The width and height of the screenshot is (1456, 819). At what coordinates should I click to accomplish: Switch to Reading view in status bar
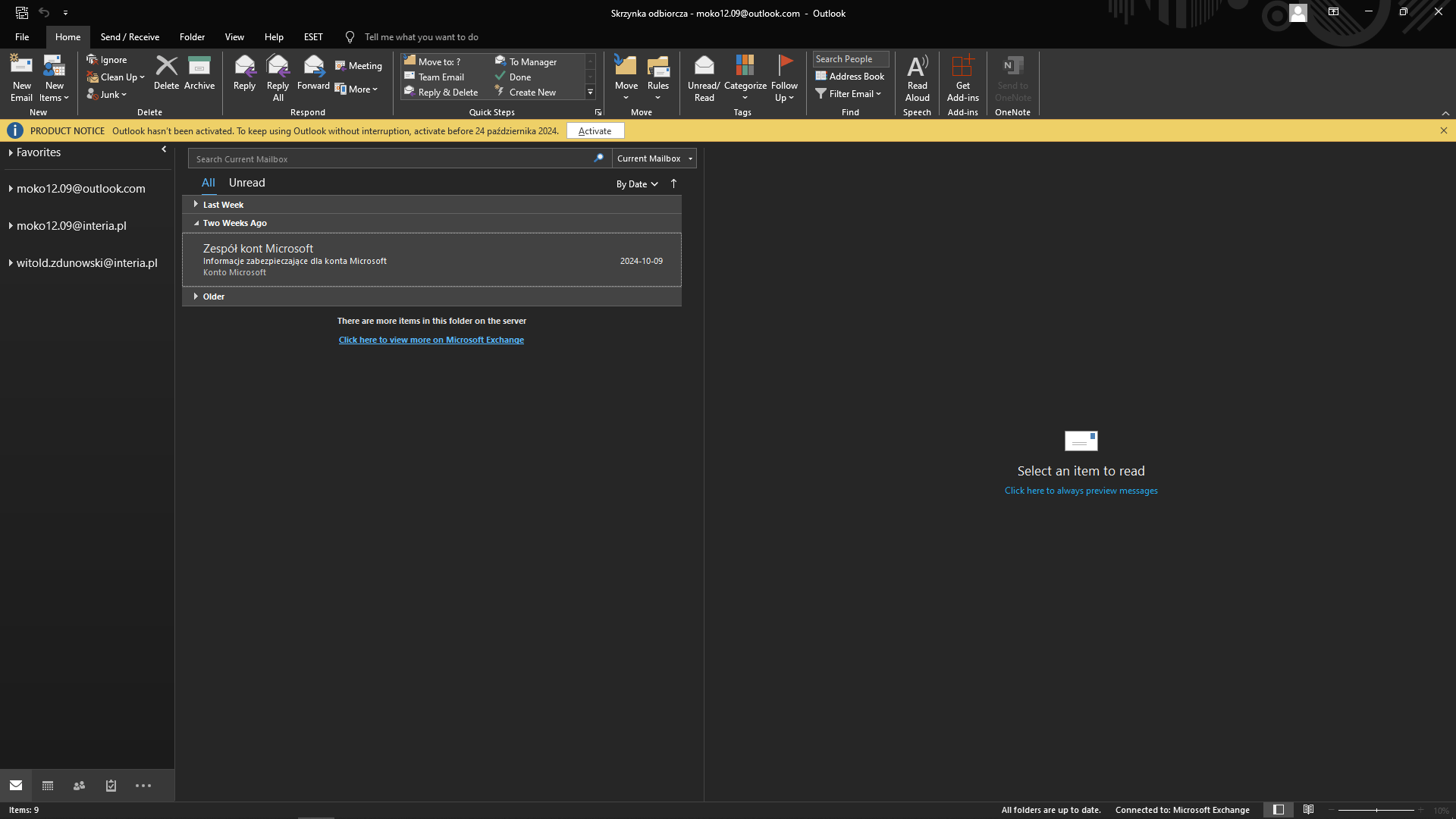tap(1308, 810)
